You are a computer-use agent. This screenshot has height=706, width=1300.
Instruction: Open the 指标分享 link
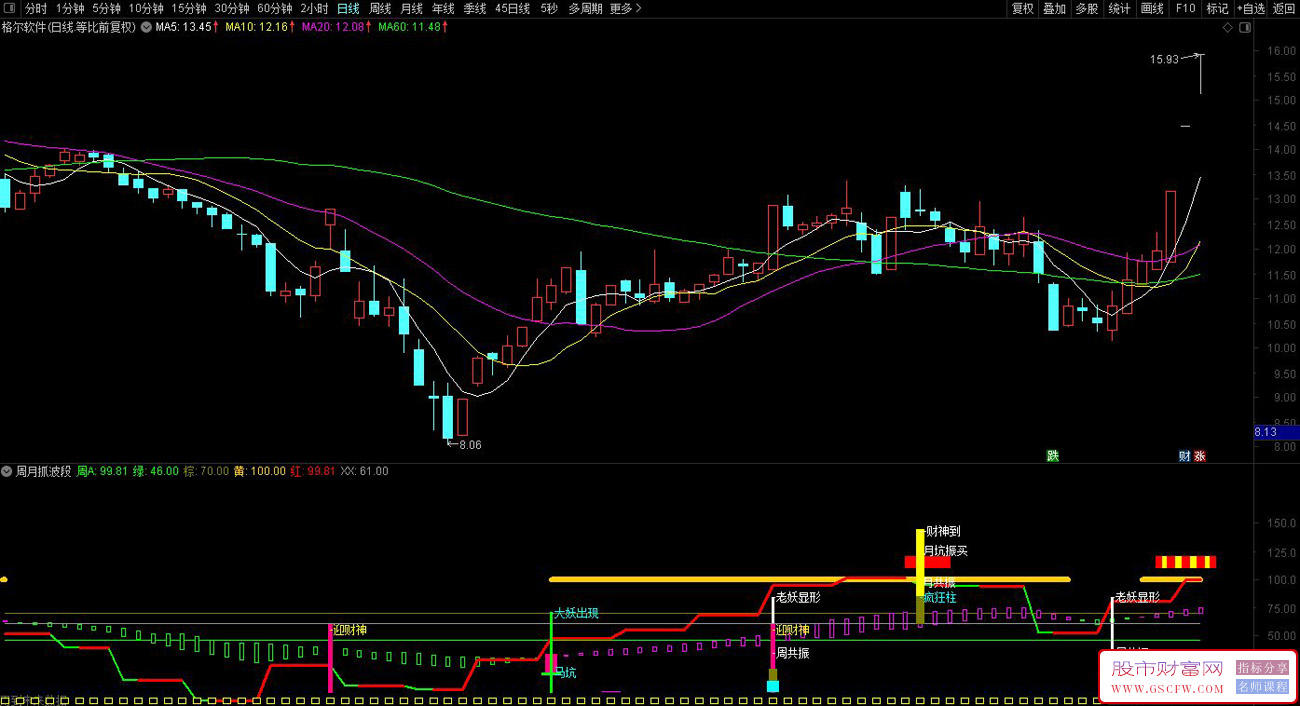click(1262, 668)
